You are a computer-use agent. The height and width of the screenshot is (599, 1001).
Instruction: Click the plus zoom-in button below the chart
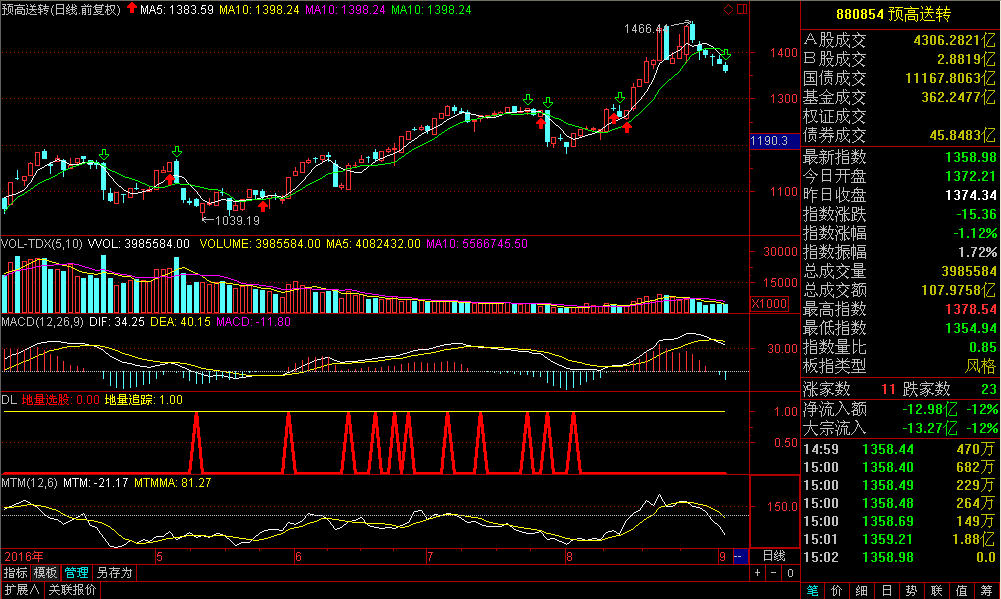758,573
